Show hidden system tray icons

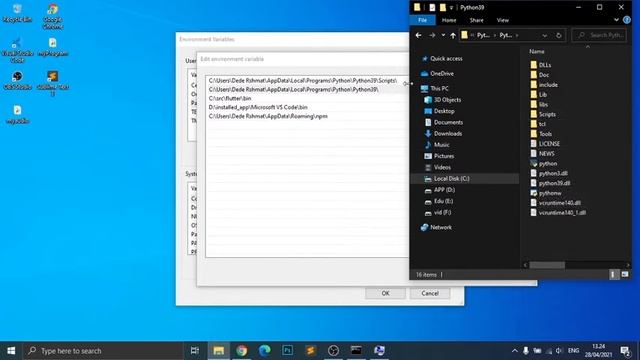coord(514,351)
